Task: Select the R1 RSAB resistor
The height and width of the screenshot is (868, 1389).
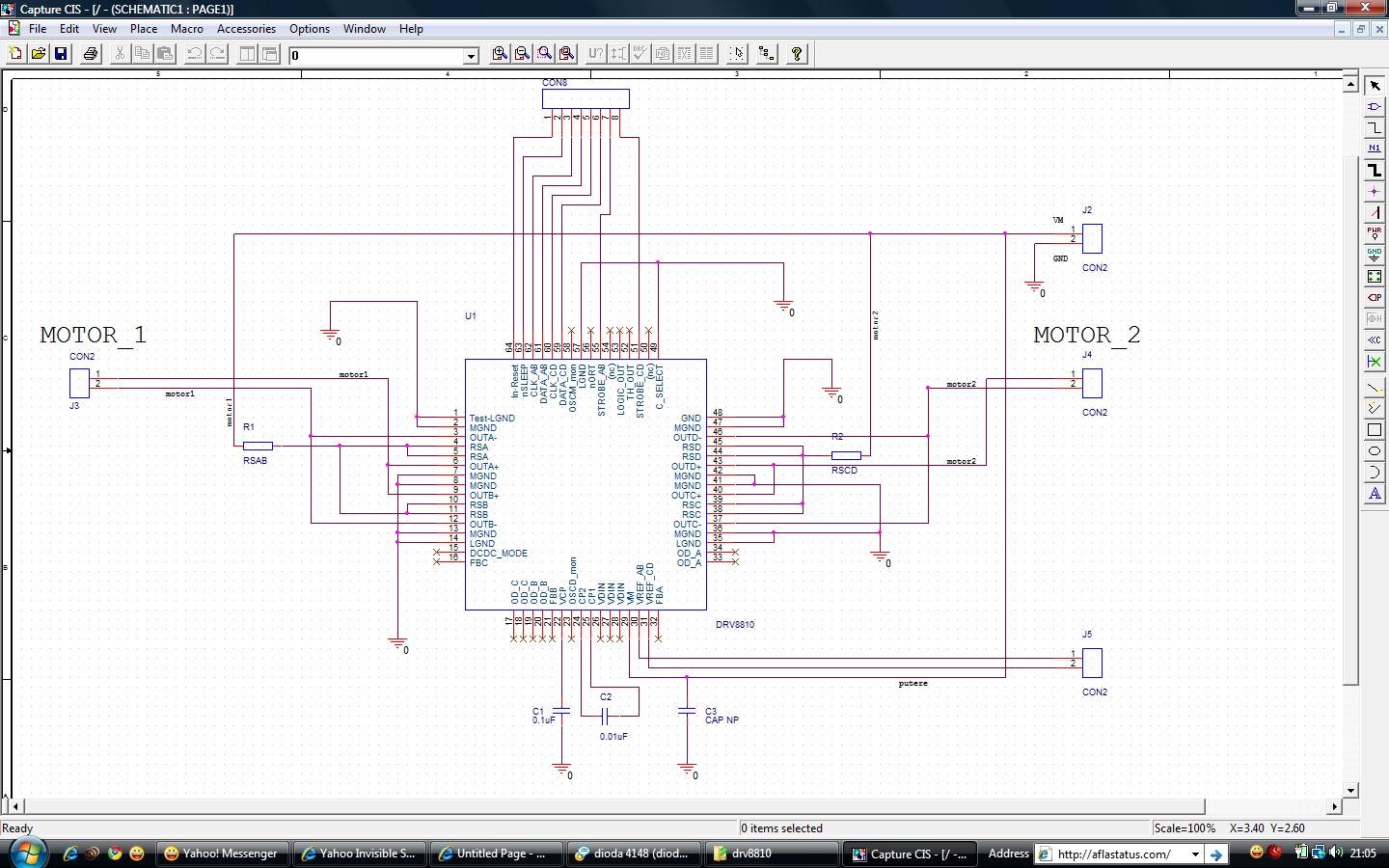Action: (x=258, y=446)
